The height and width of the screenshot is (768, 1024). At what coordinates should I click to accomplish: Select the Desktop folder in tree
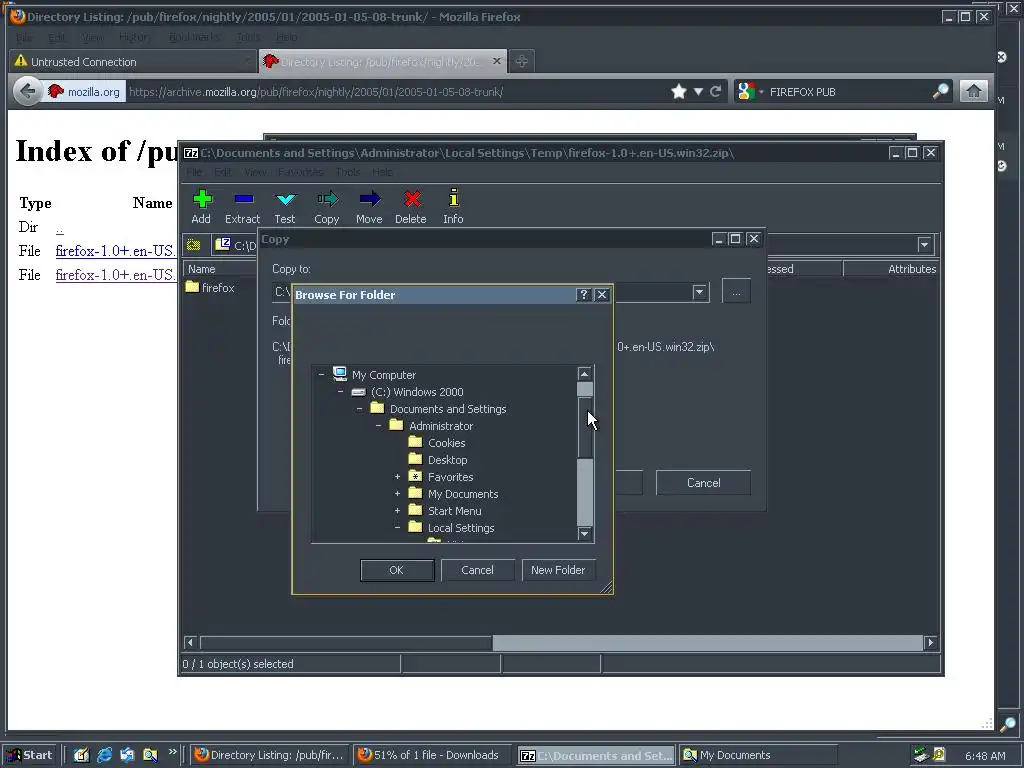pos(447,460)
